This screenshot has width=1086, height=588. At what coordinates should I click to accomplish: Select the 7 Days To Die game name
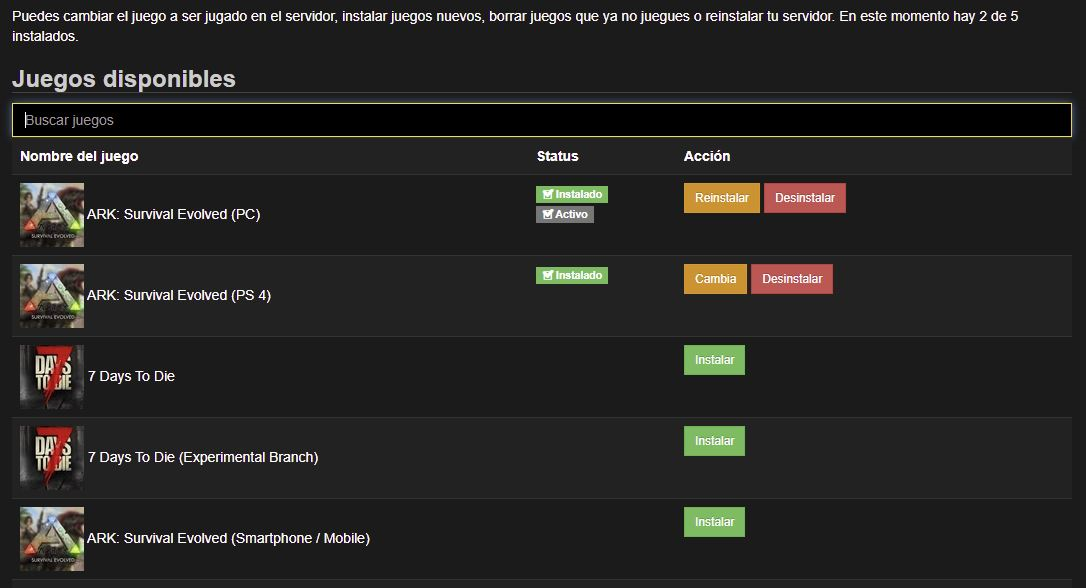click(131, 377)
